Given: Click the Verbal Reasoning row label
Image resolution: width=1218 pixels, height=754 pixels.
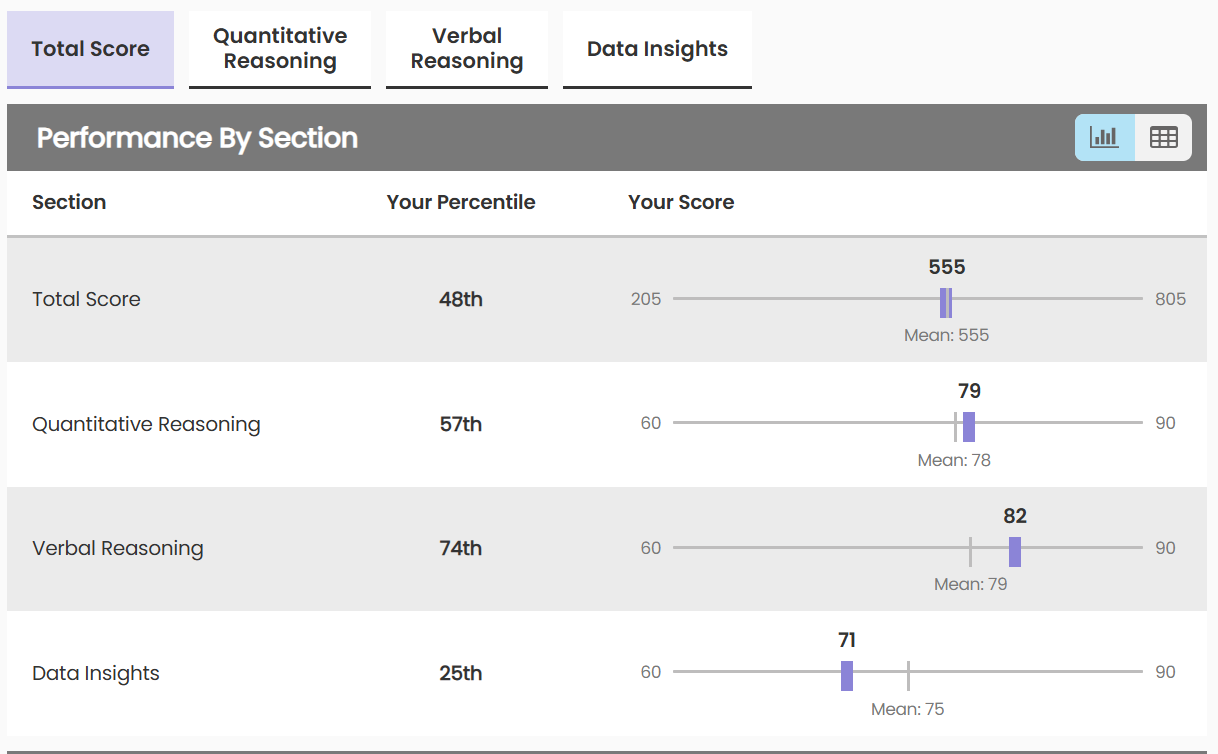Looking at the screenshot, I should point(118,548).
